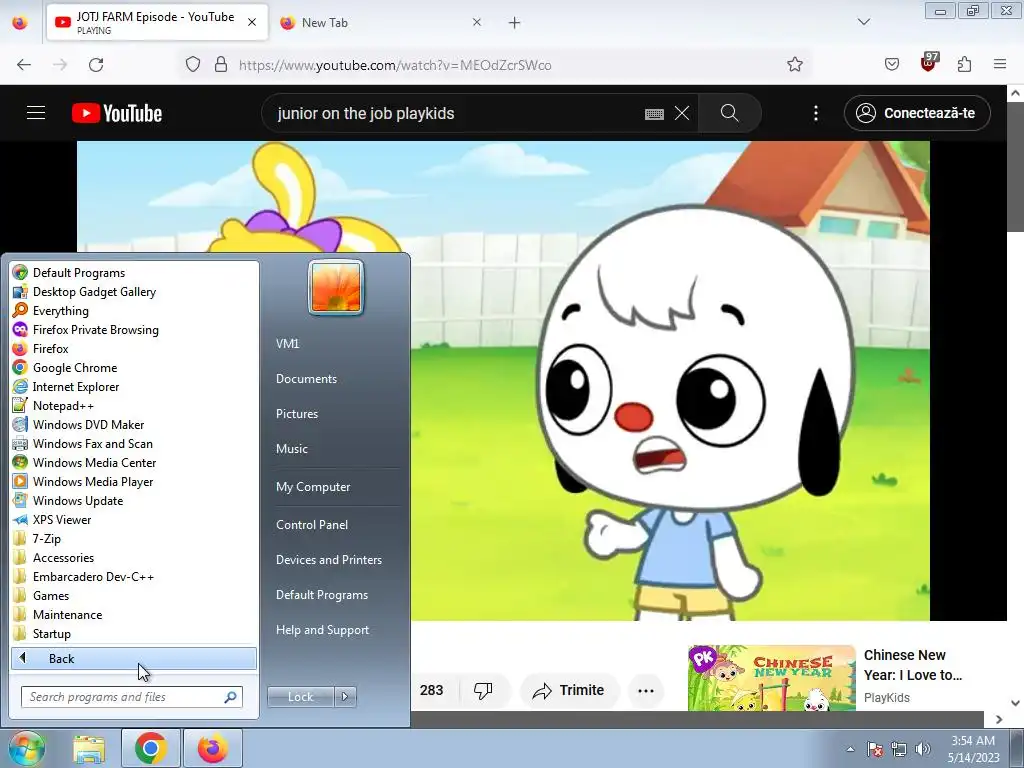This screenshot has width=1024, height=768.
Task: Open Devices and Printers
Action: coord(328,560)
